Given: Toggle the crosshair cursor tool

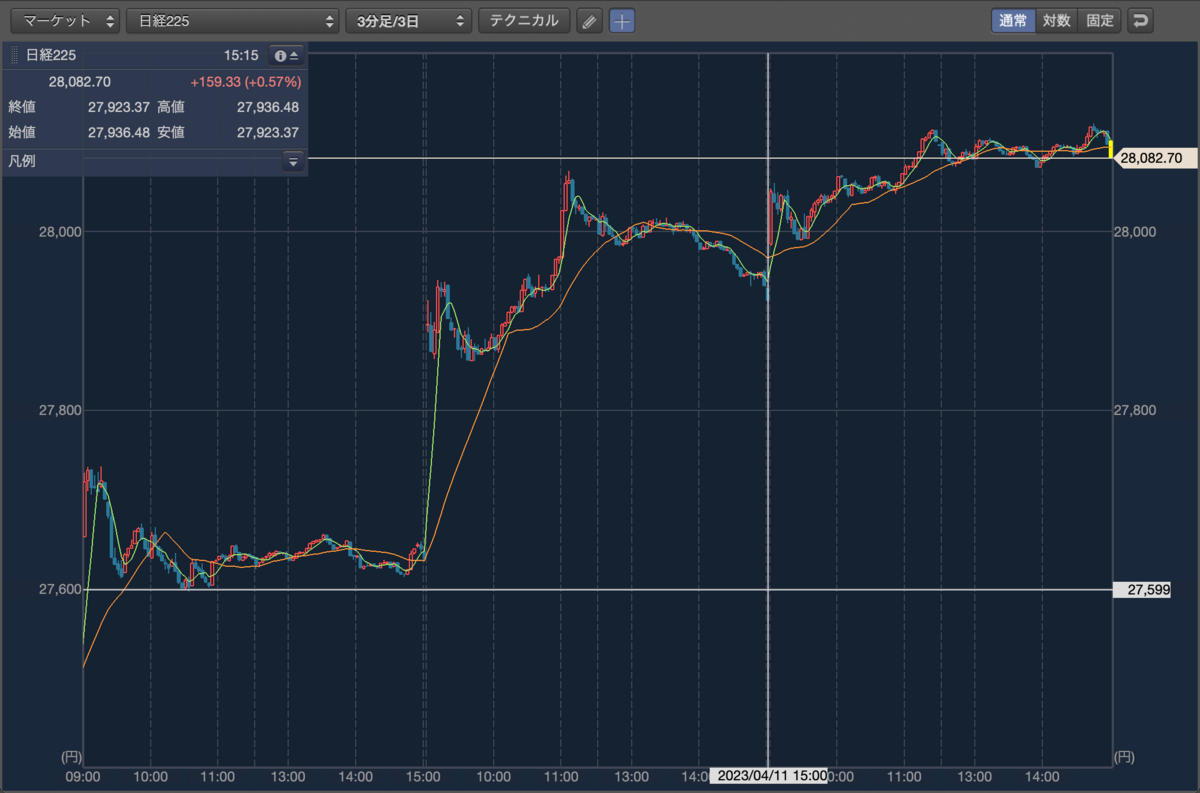Looking at the screenshot, I should click(622, 21).
